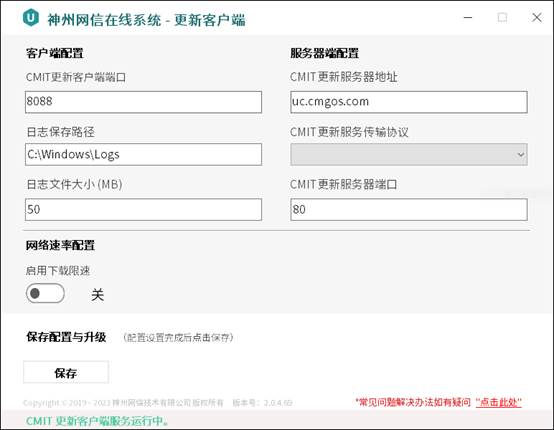Click the label CMIT更新服务器地址
554x430 pixels.
click(x=343, y=77)
